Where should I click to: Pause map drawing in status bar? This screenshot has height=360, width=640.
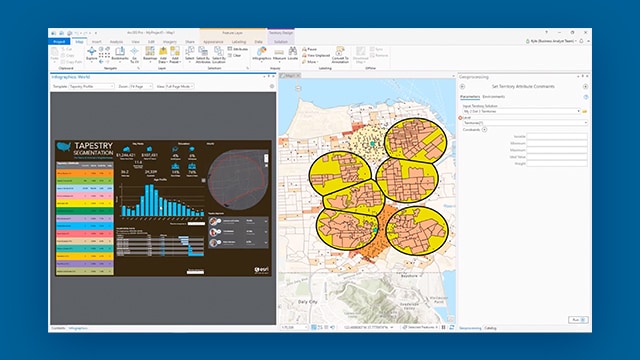[444, 327]
